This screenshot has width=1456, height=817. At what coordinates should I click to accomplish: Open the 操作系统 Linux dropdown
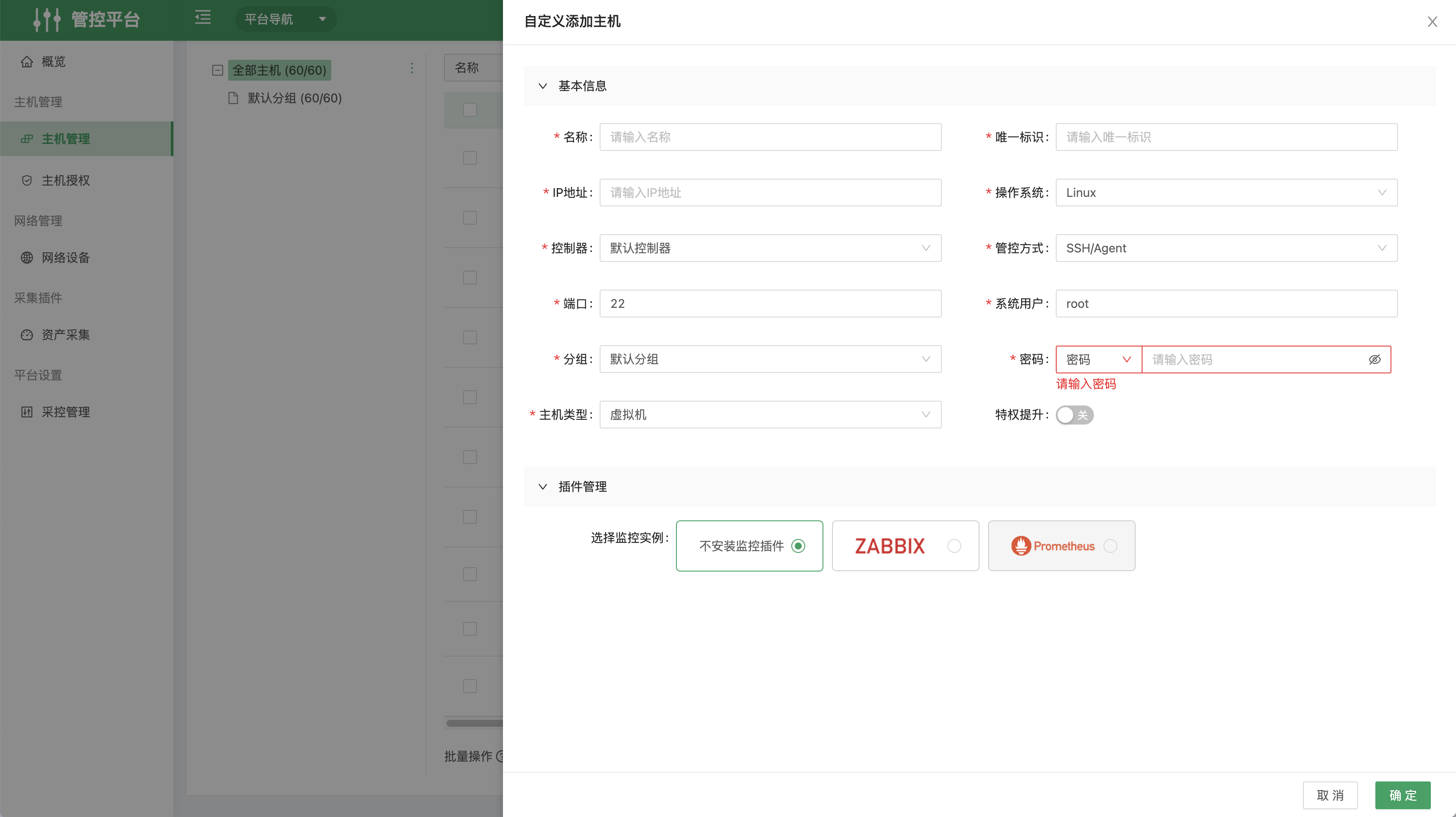(1227, 193)
